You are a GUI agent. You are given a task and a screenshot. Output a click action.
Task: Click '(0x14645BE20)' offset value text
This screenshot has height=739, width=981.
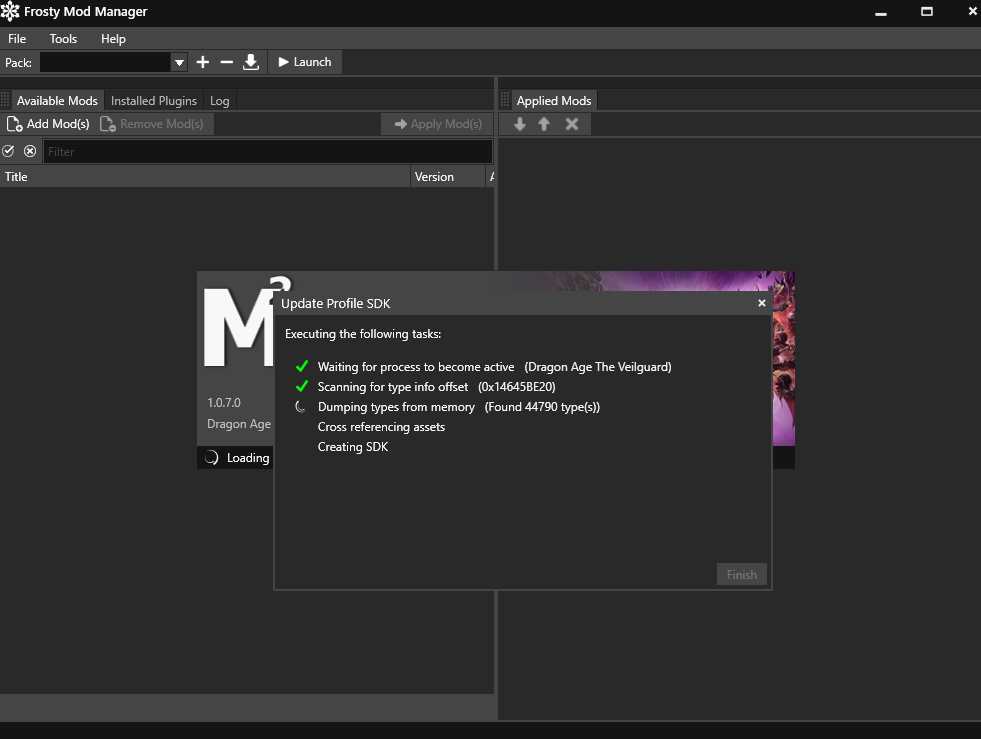[517, 387]
